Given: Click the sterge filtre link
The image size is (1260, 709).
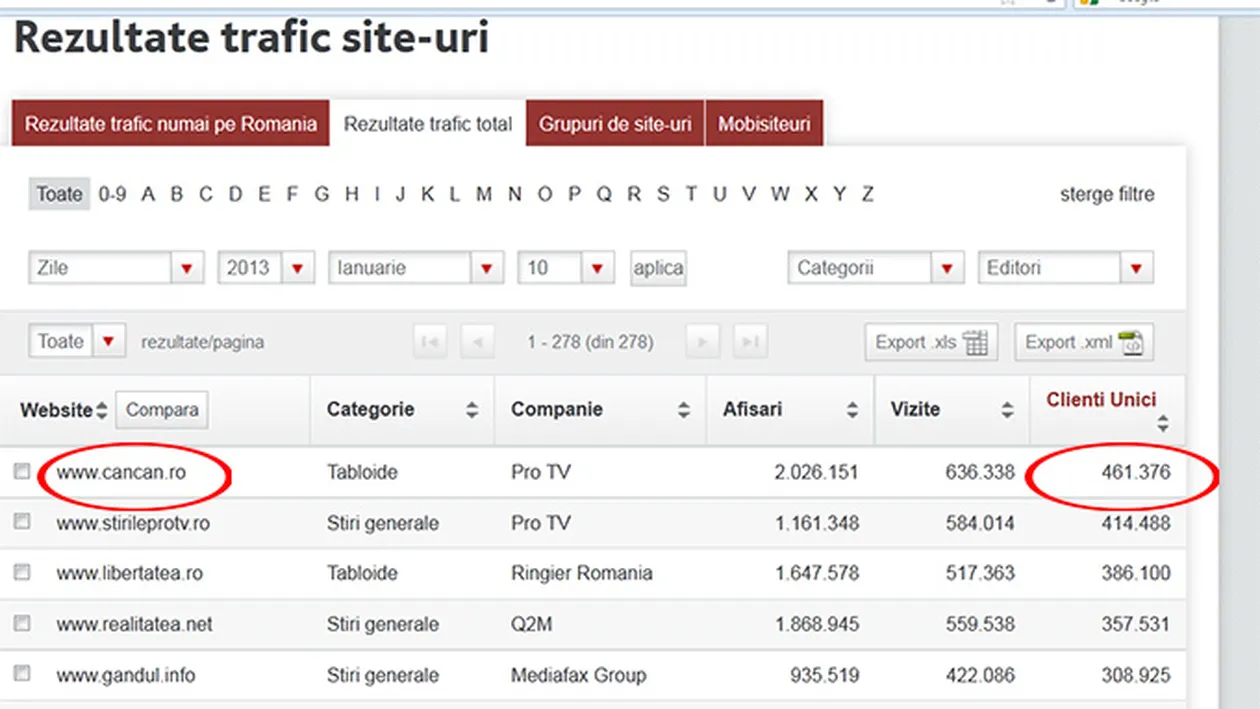Looking at the screenshot, I should (1108, 194).
